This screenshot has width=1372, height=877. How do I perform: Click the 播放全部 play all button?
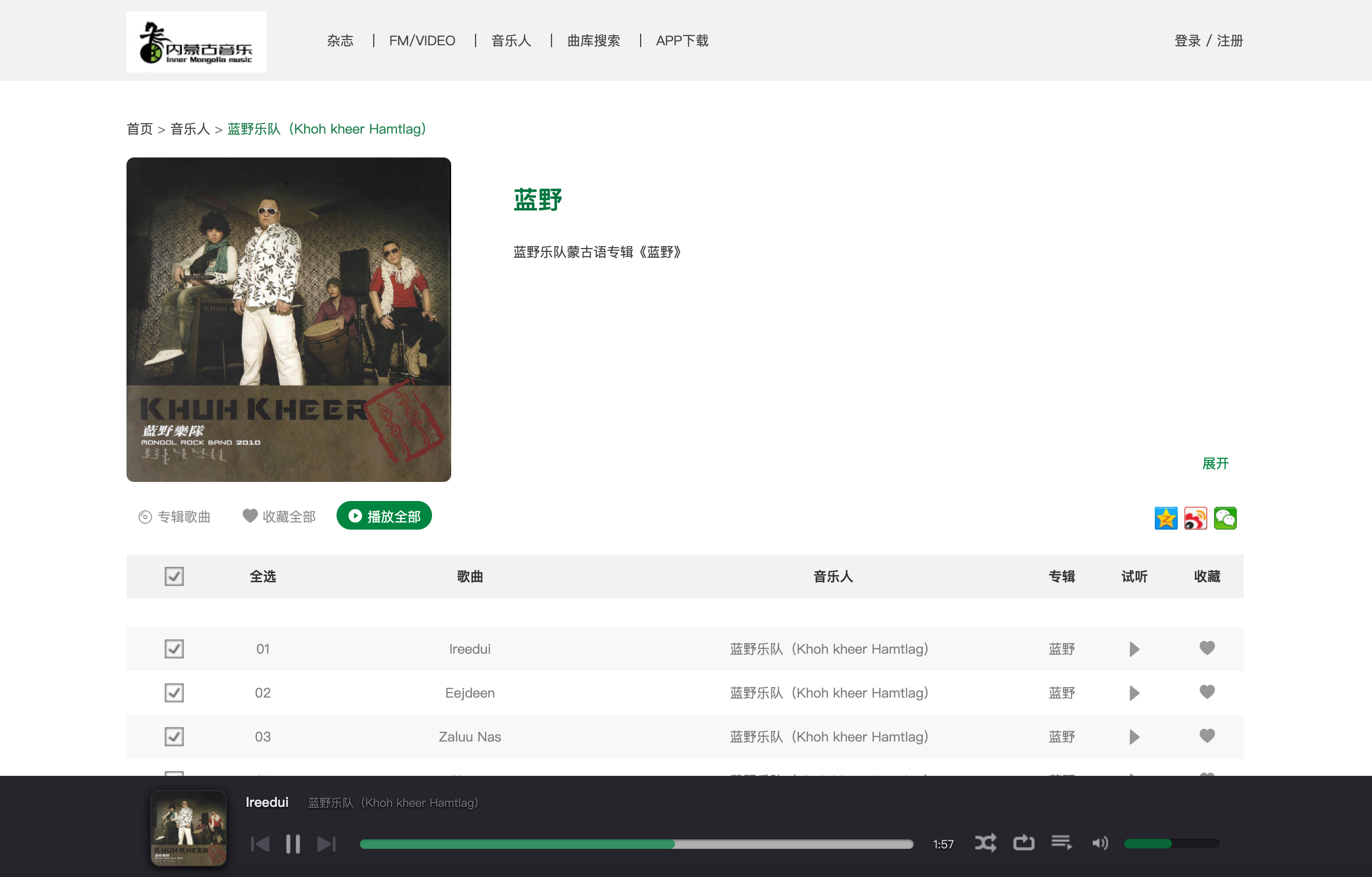pyautogui.click(x=384, y=516)
